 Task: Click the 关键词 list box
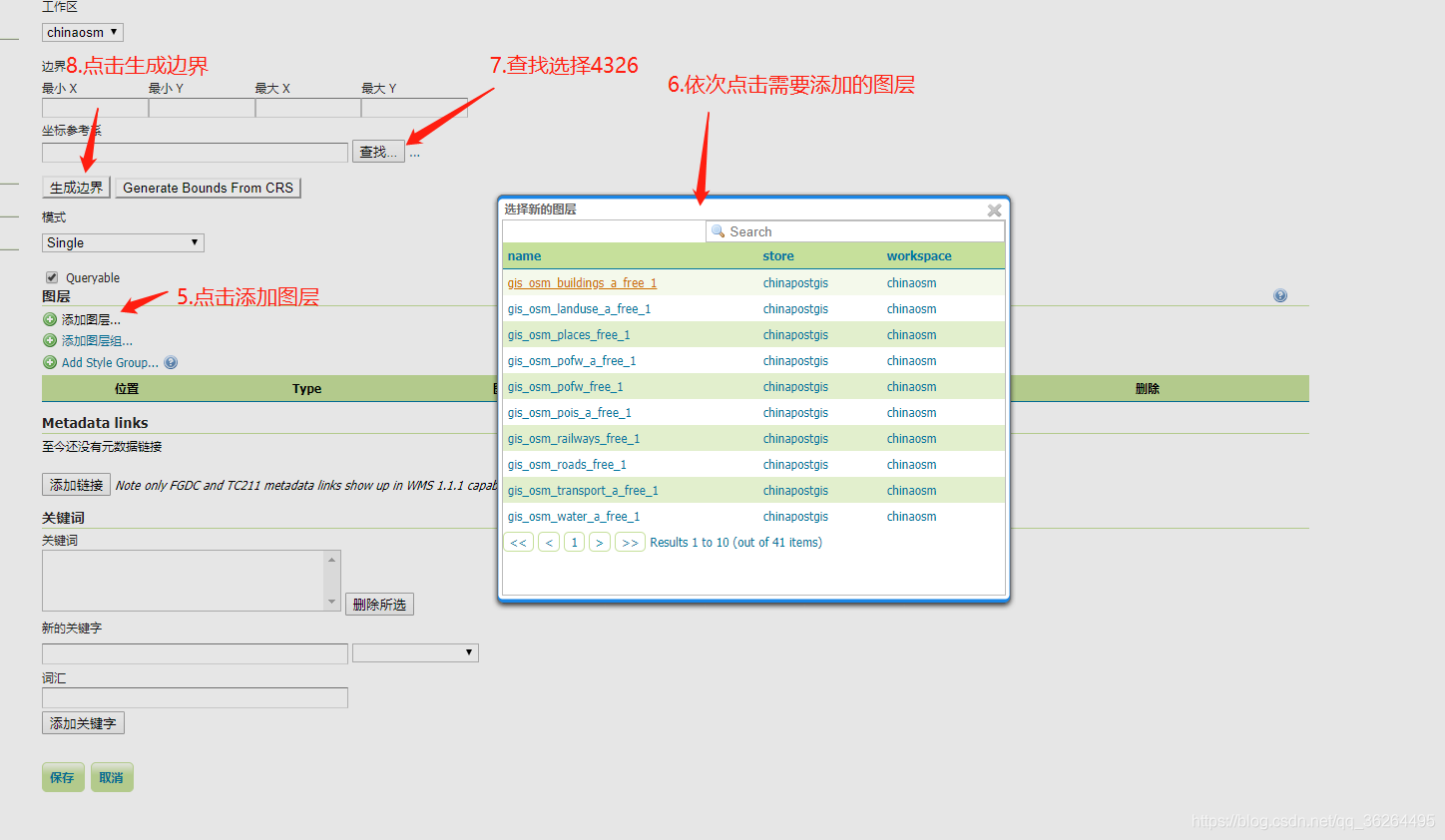pos(192,581)
